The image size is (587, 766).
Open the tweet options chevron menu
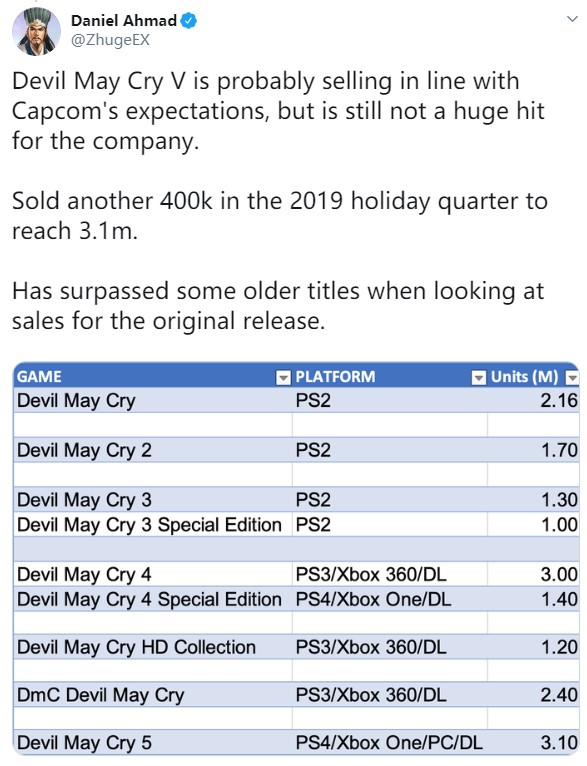[x=572, y=19]
